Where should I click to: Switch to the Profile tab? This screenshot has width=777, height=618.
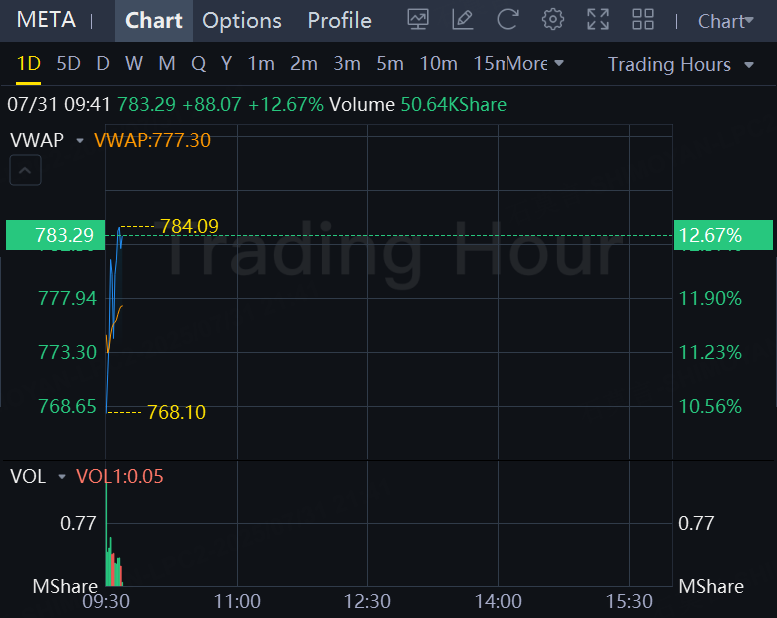pyautogui.click(x=339, y=20)
